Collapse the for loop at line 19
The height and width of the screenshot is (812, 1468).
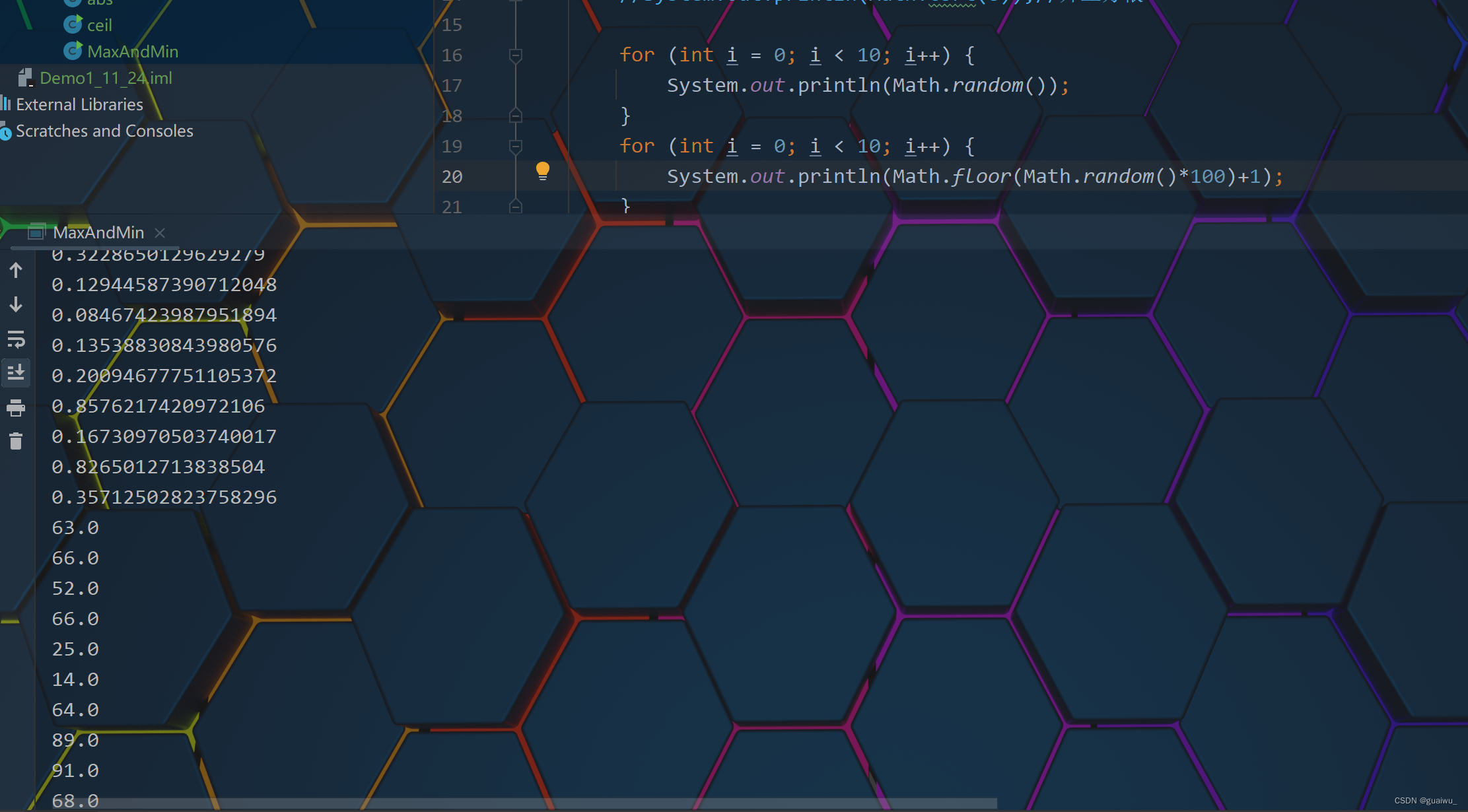516,147
